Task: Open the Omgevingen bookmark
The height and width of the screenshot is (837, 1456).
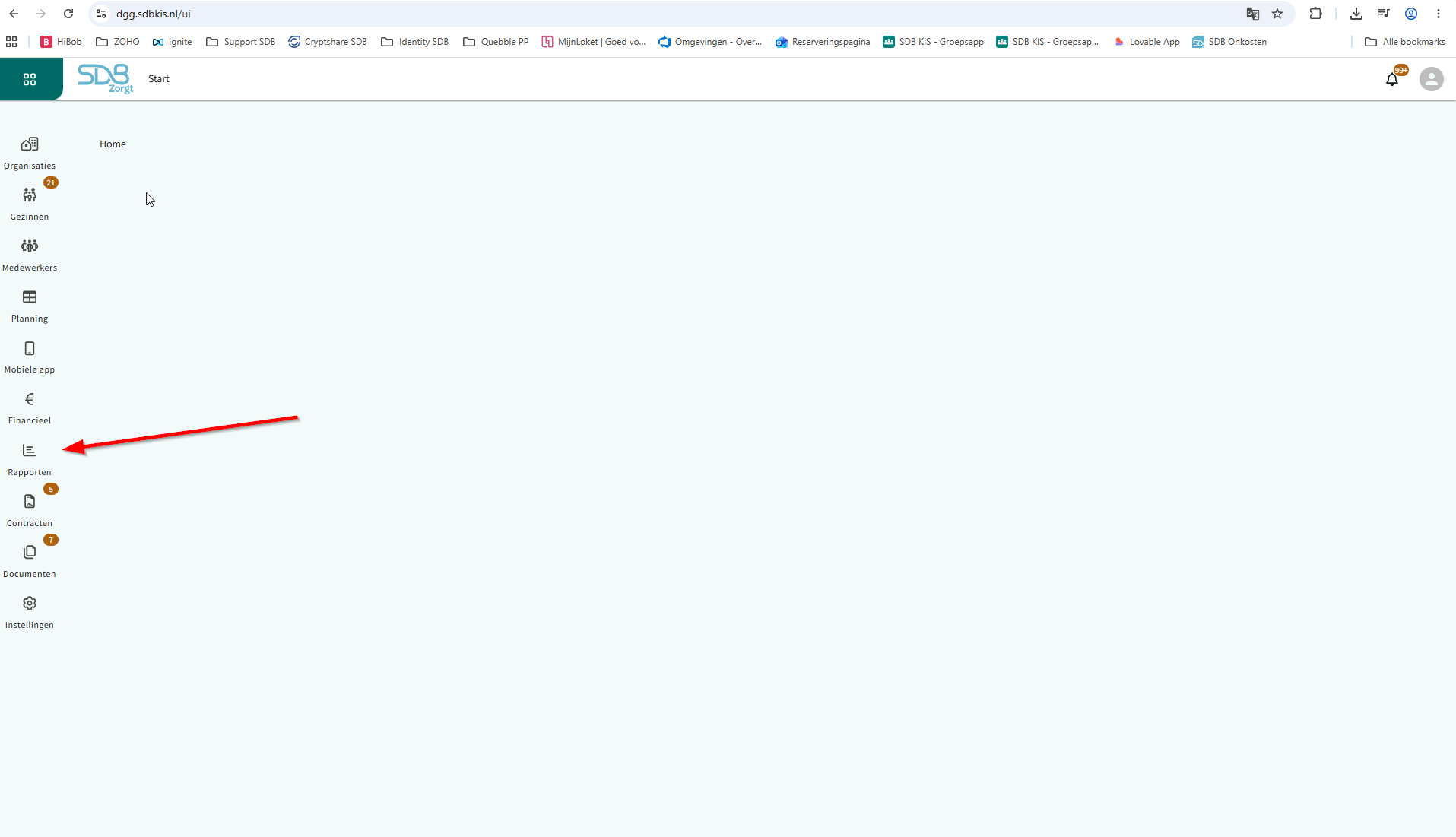Action: tap(710, 42)
